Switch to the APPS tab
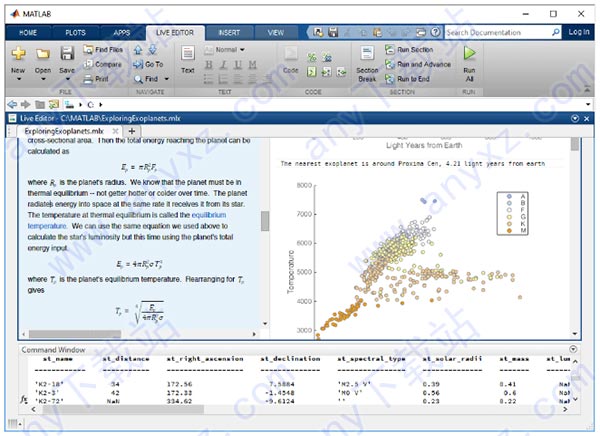The height and width of the screenshot is (436, 600). click(x=122, y=33)
